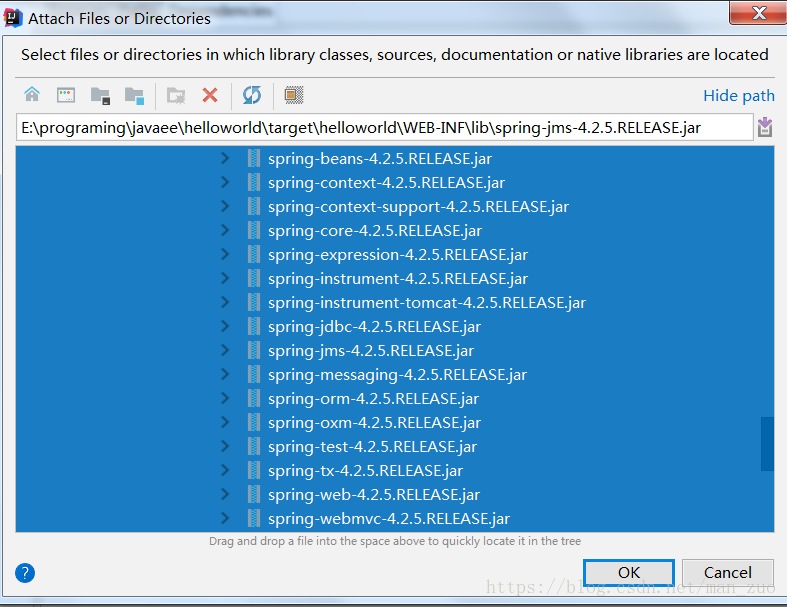This screenshot has width=787, height=607.
Task: Click the IntelliJ icon in title bar
Action: 13,18
